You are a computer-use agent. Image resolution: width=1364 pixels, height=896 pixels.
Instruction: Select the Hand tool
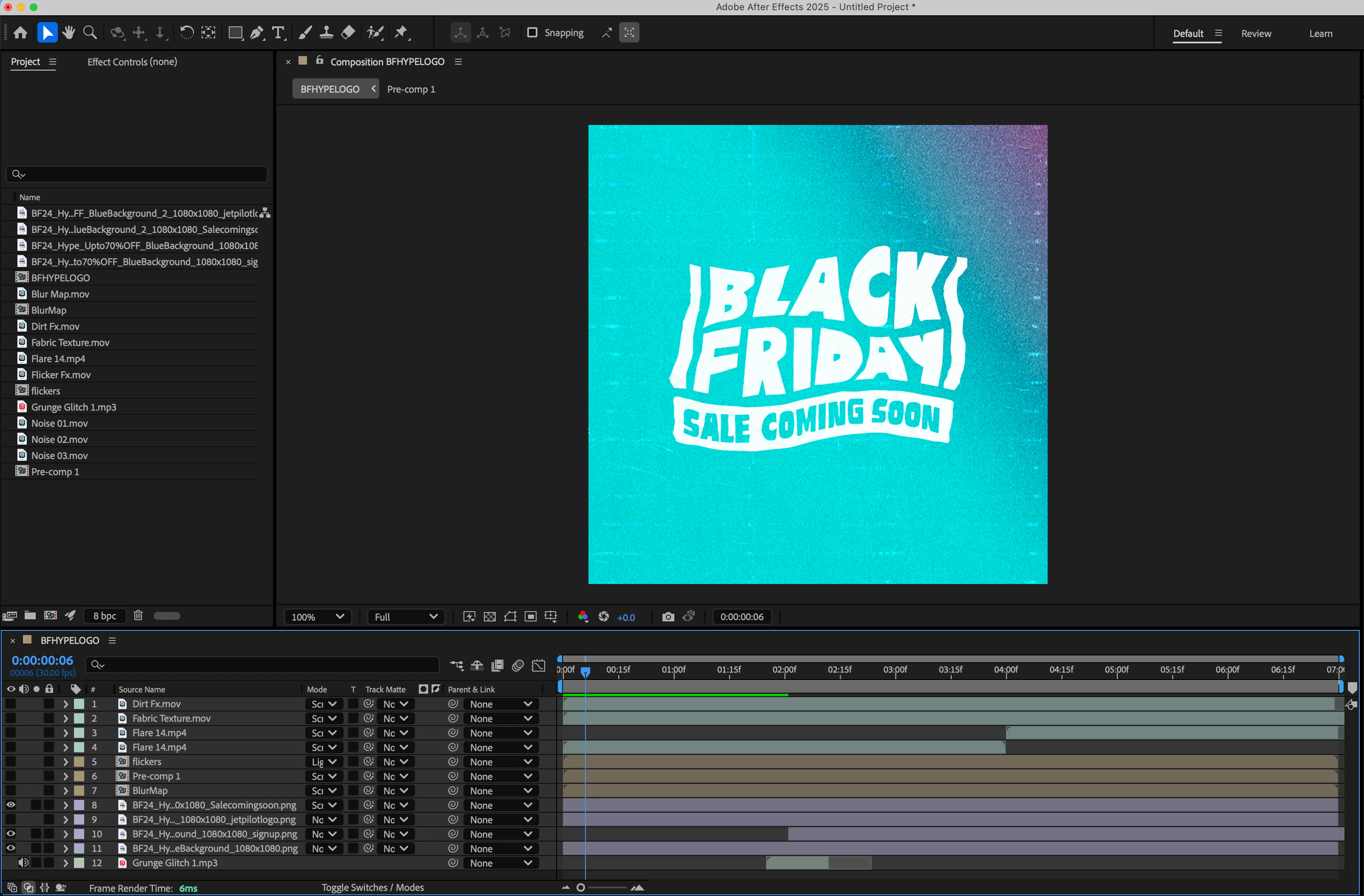click(x=69, y=33)
